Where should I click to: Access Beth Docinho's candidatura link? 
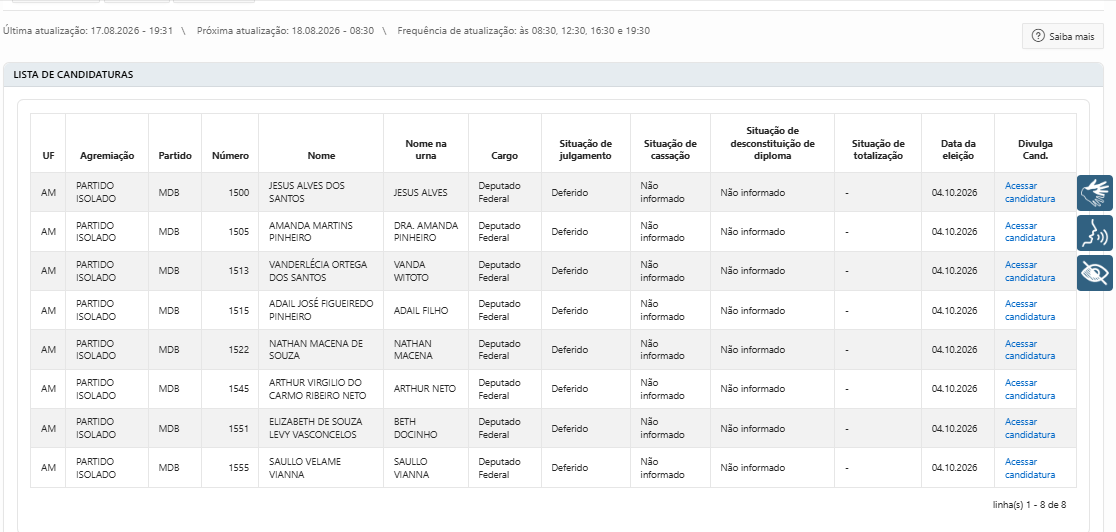coord(1029,428)
